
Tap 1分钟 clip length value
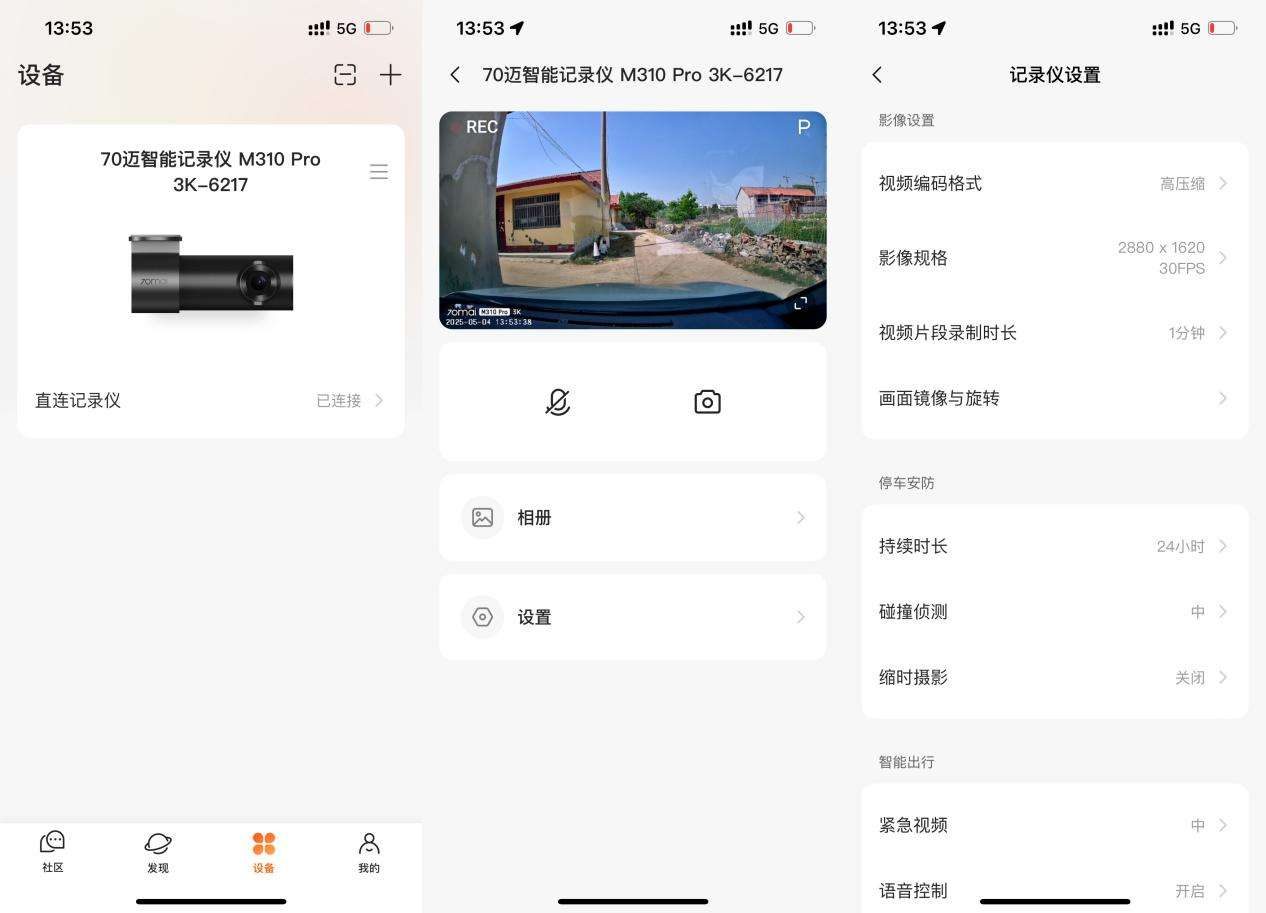[1186, 333]
